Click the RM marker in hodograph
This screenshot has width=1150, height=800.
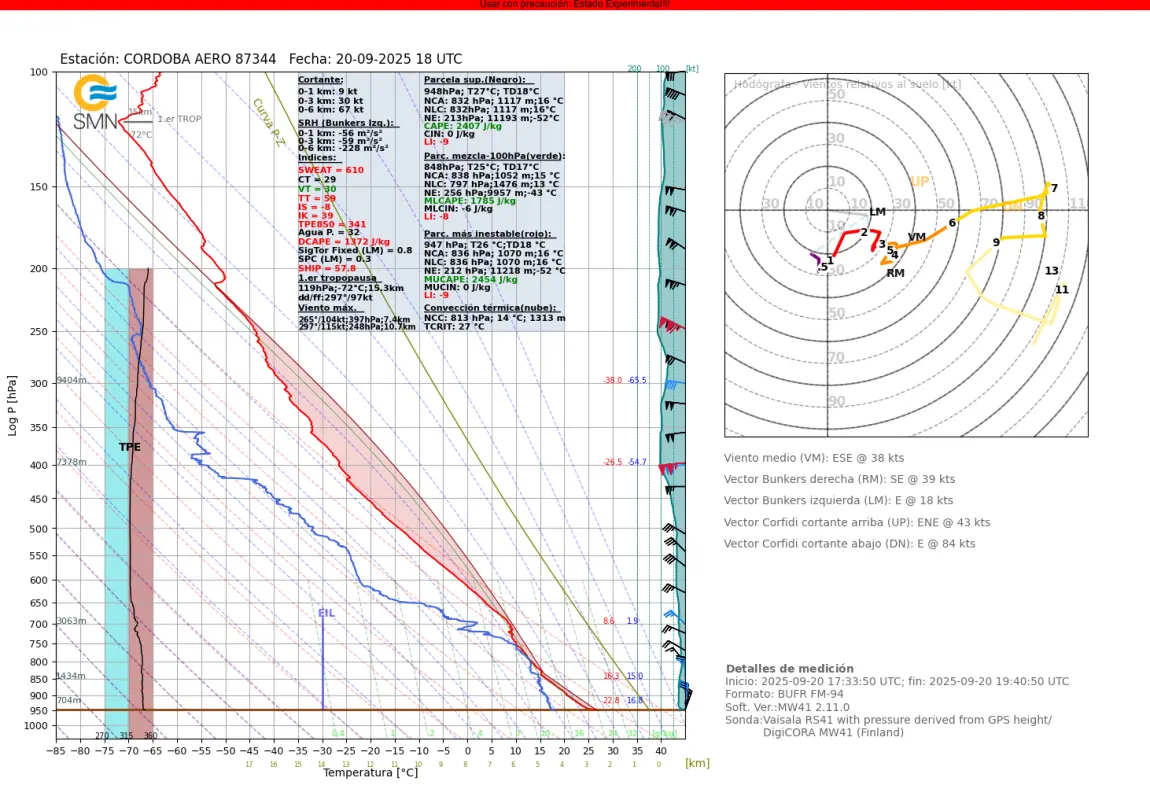[x=895, y=273]
